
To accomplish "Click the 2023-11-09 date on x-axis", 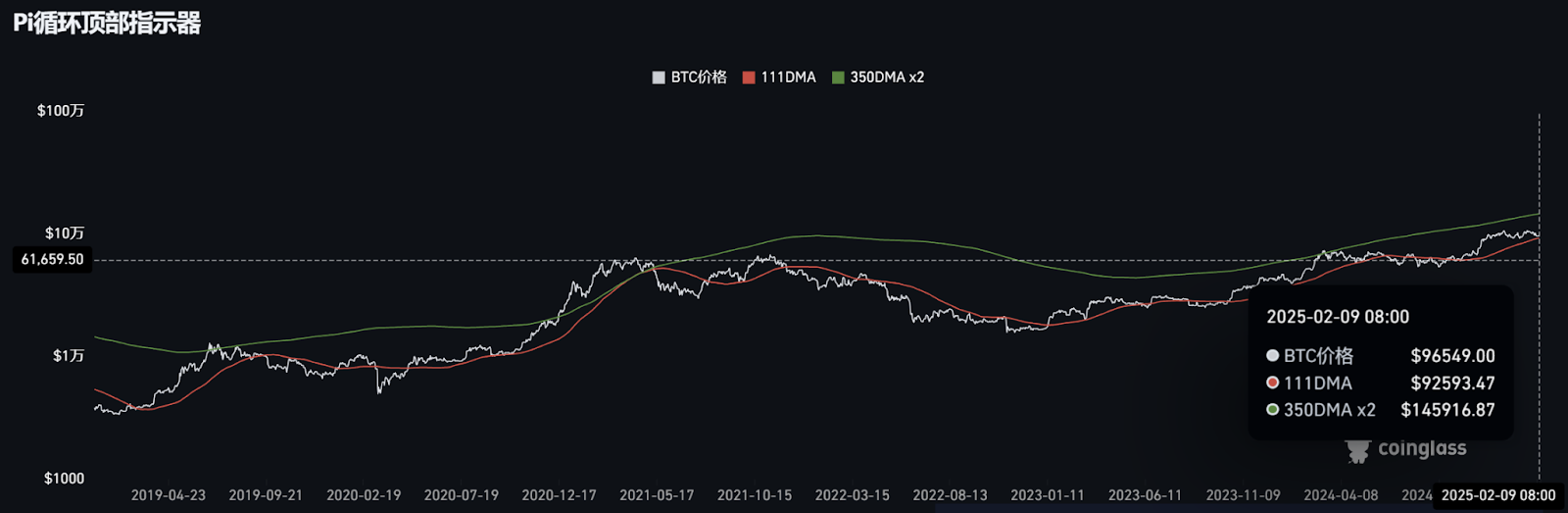I will [1243, 495].
